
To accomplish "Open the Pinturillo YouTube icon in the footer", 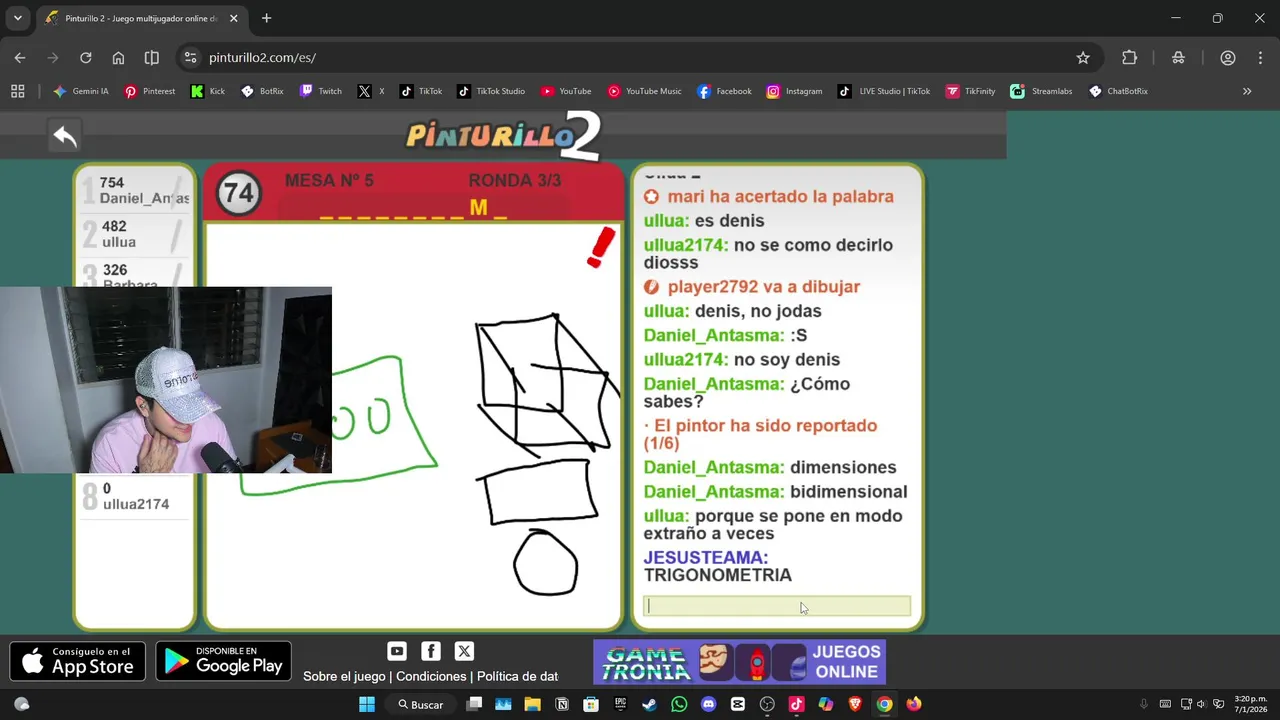I will (x=397, y=651).
